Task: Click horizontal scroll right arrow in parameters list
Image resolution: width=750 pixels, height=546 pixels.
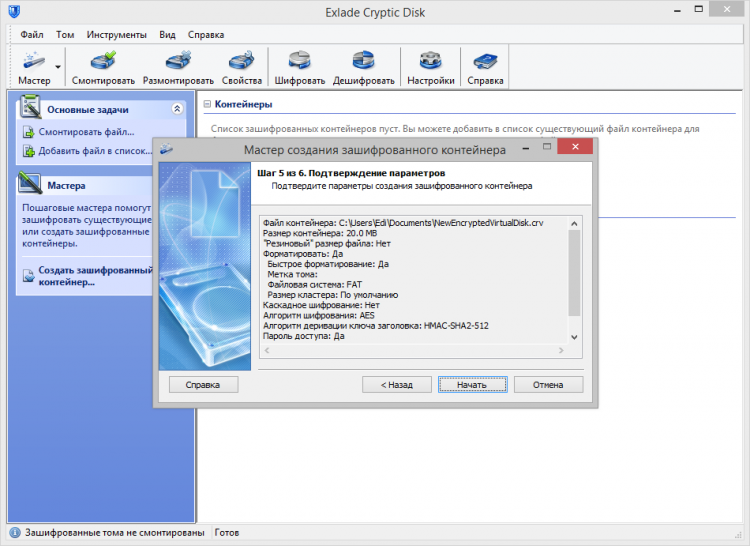Action: (x=562, y=350)
